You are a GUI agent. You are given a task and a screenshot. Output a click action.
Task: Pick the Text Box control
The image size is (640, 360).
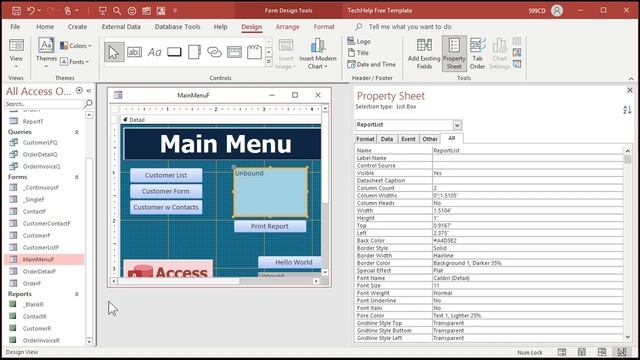(x=134, y=52)
